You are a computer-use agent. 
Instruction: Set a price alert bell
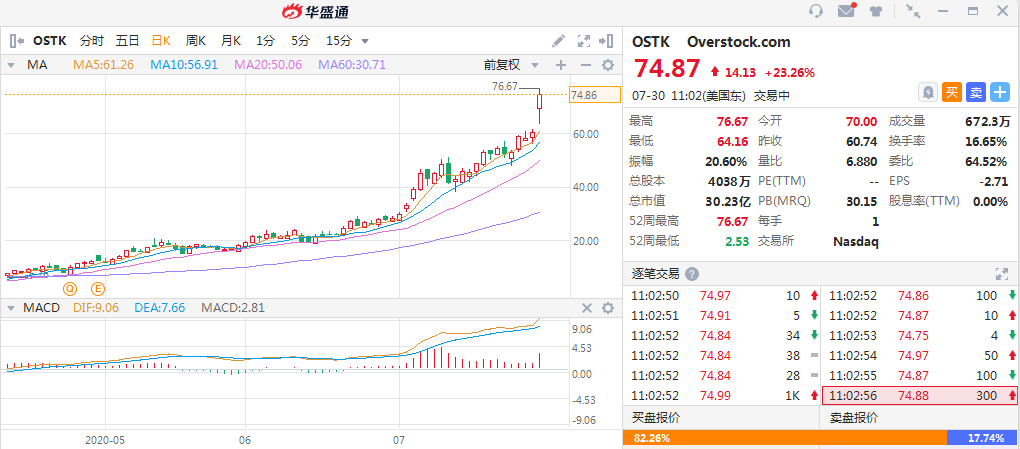[x=928, y=92]
